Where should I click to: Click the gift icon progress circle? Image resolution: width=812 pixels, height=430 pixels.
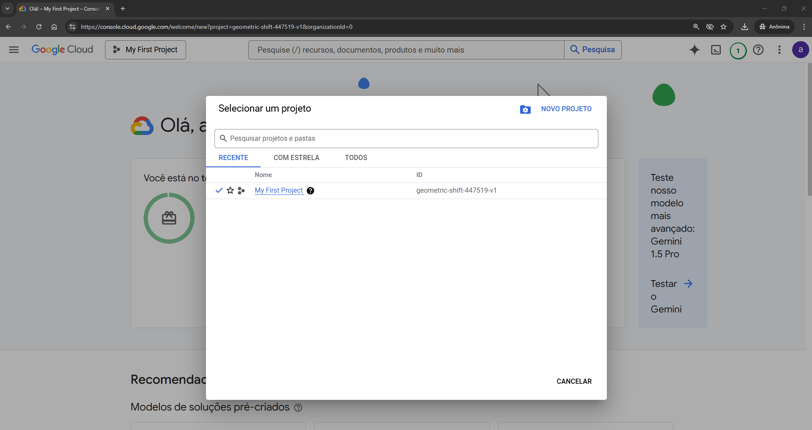click(169, 218)
